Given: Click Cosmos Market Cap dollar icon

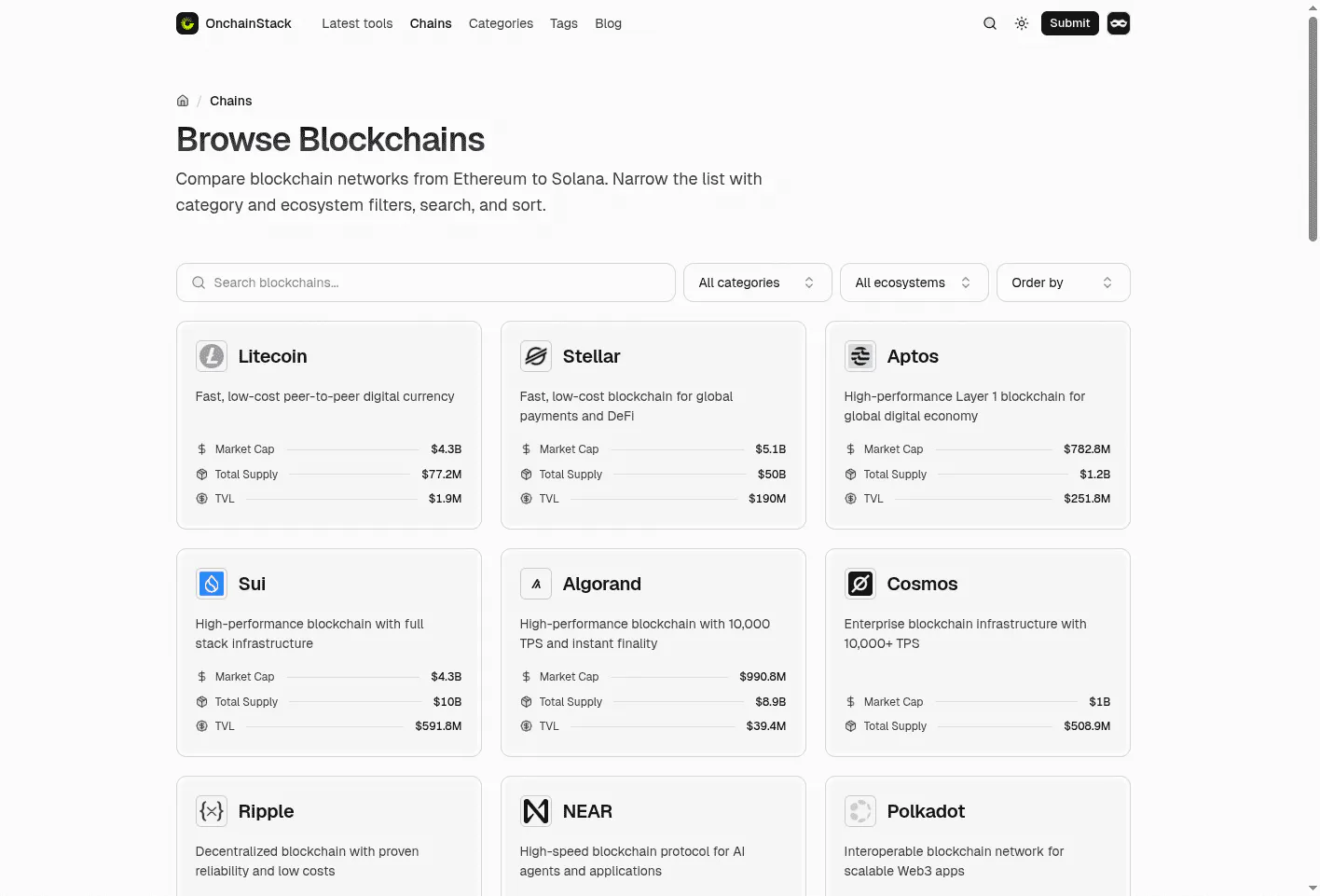Looking at the screenshot, I should click(850, 702).
